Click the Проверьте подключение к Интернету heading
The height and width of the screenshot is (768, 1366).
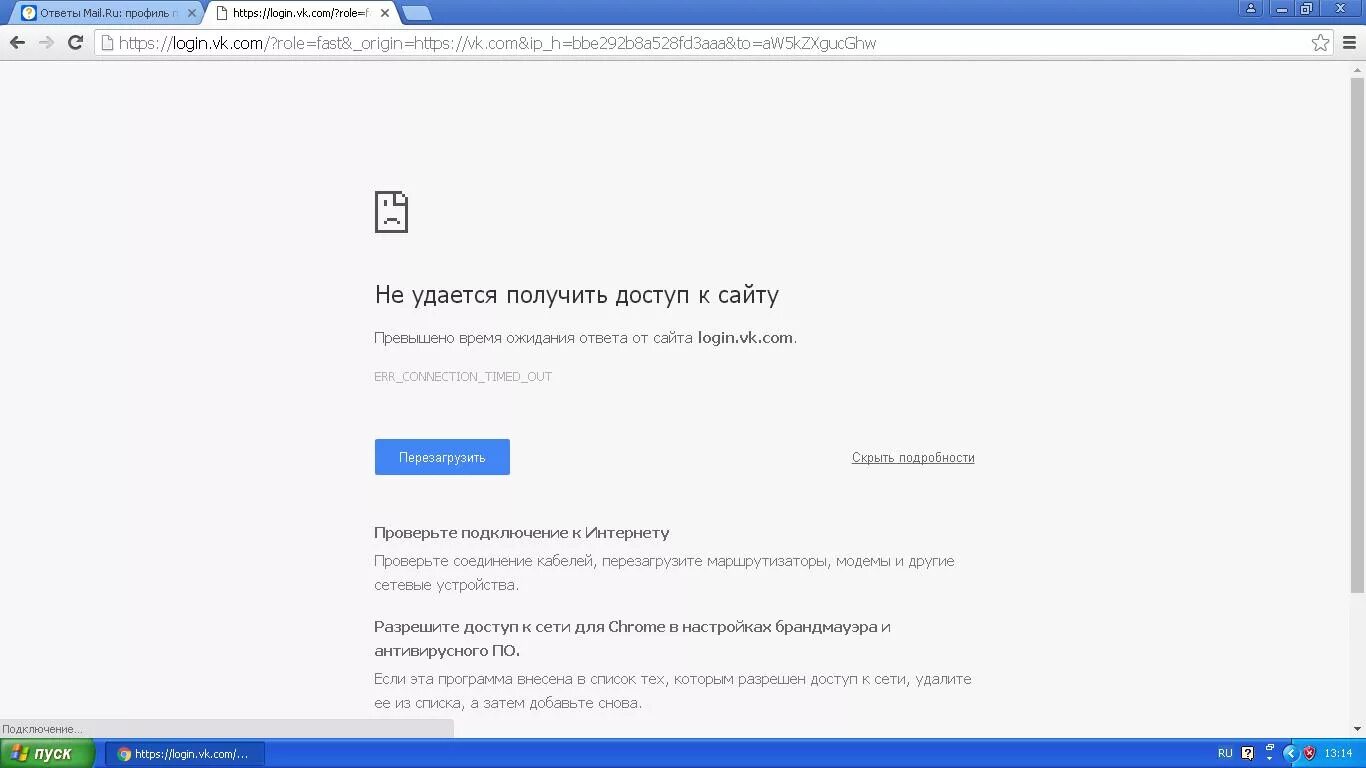tap(522, 533)
